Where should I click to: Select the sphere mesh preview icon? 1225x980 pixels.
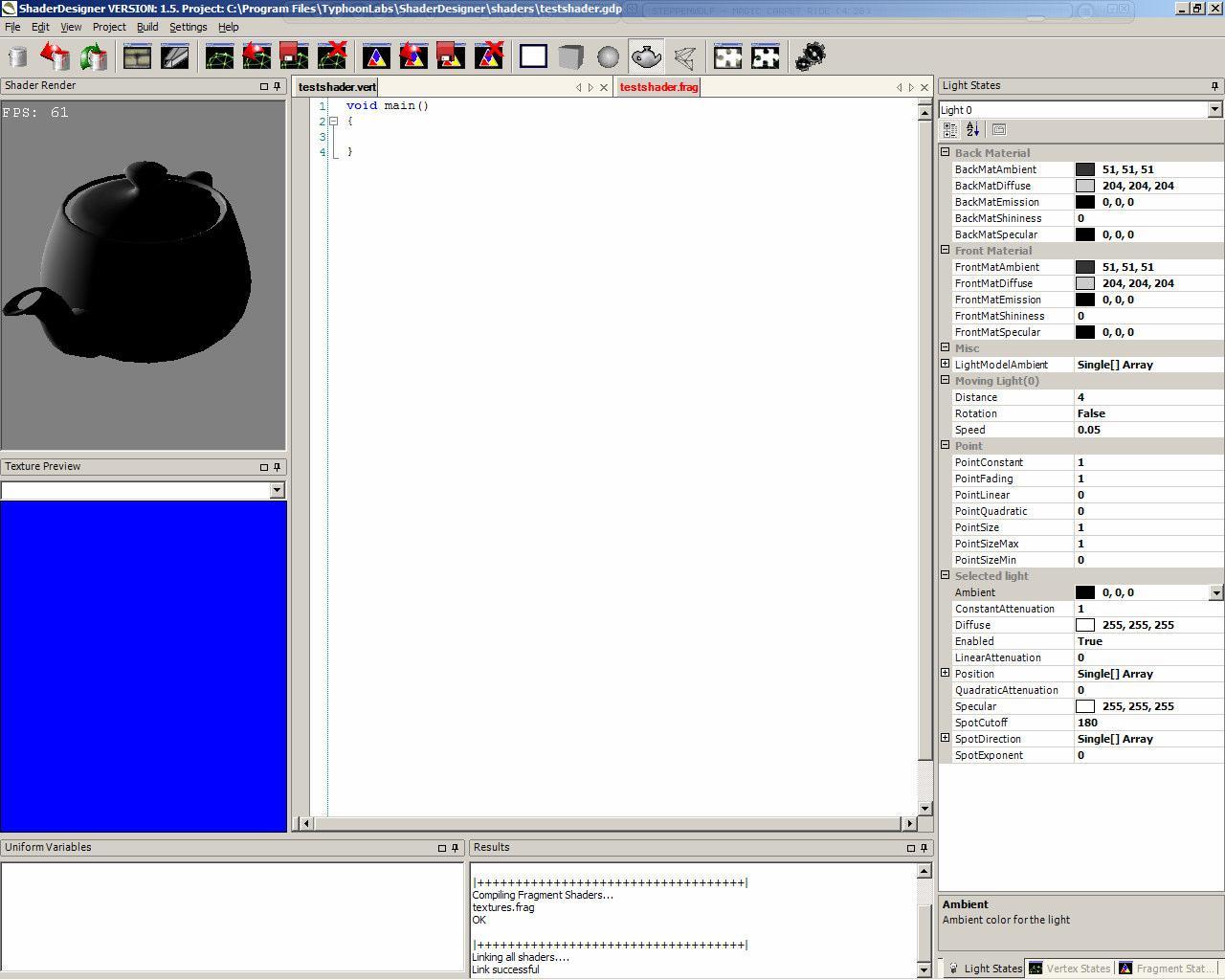click(608, 56)
